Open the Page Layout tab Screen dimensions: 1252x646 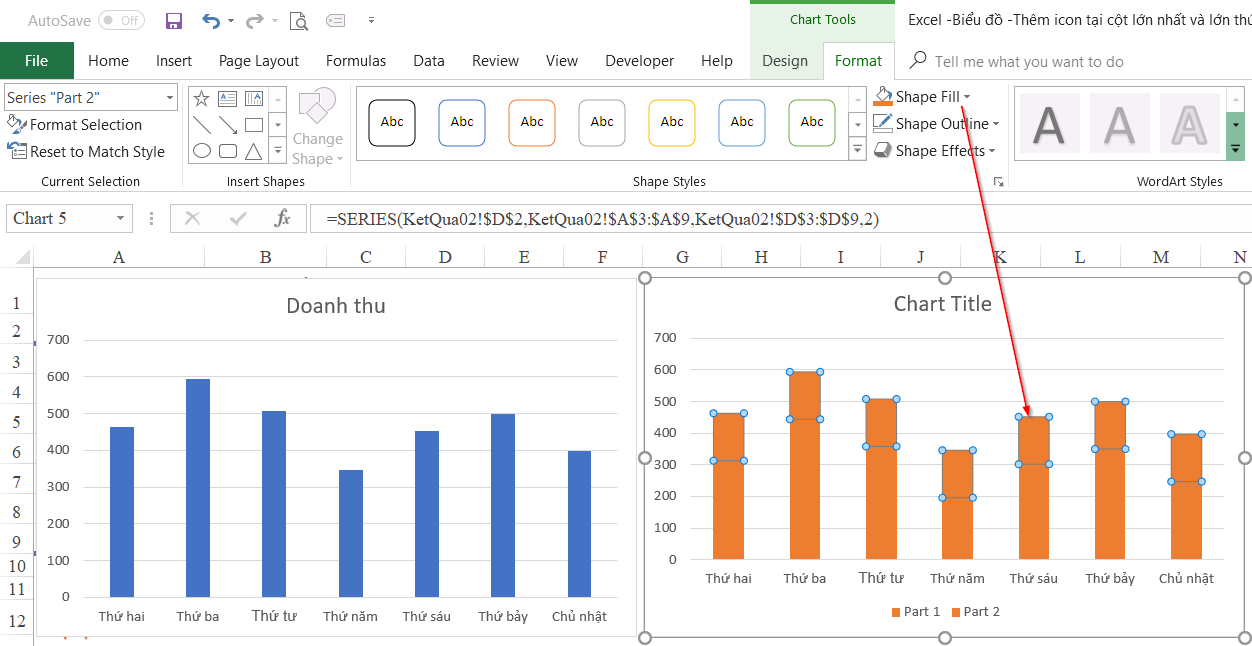click(259, 61)
